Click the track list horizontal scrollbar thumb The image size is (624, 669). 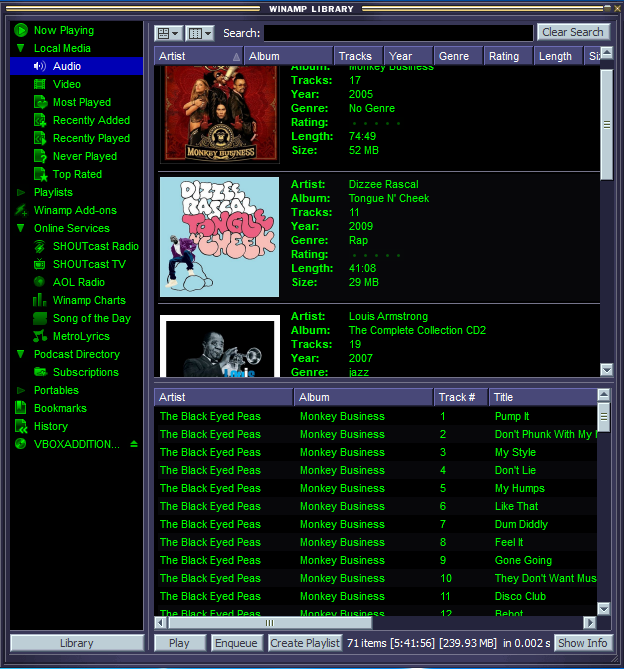click(270, 623)
